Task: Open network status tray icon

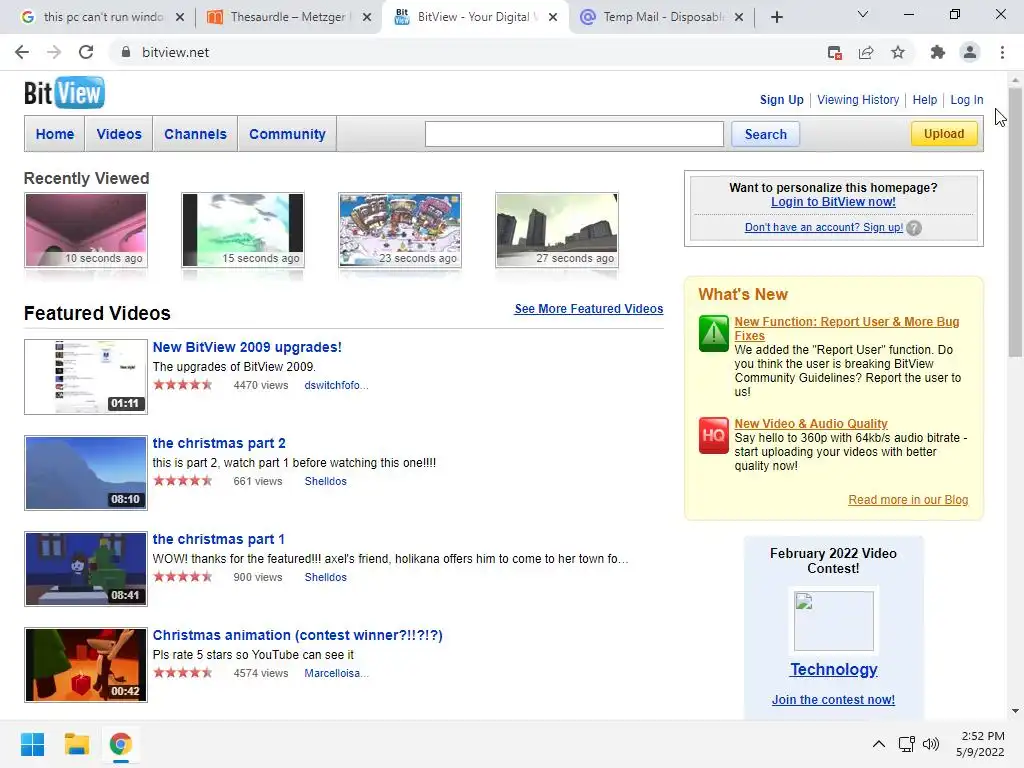Action: pos(906,744)
